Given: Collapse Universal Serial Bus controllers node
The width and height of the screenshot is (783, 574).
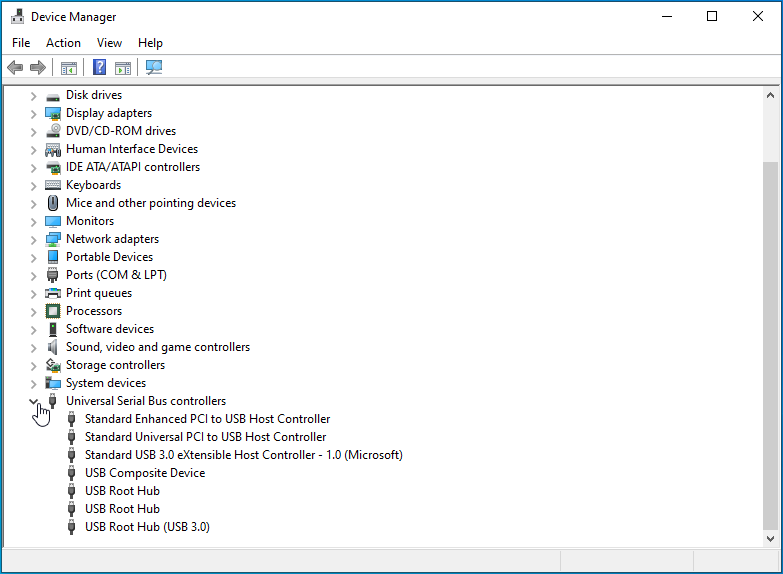Looking at the screenshot, I should [33, 401].
